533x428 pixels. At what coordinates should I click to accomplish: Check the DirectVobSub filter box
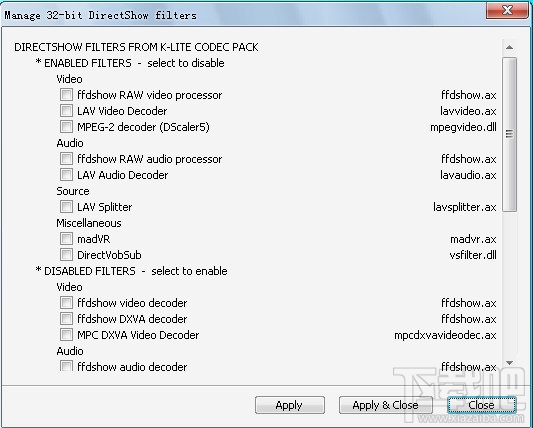66,255
